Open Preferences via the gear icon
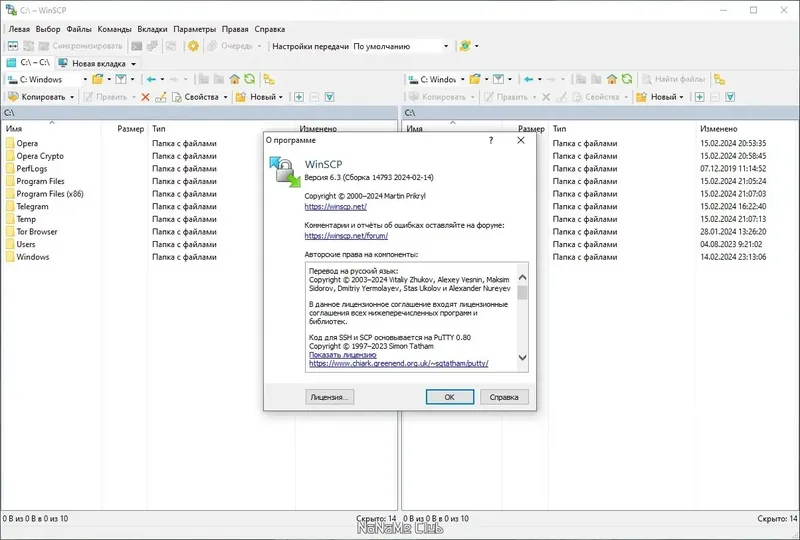Screen dimensions: 800x540 (193, 46)
